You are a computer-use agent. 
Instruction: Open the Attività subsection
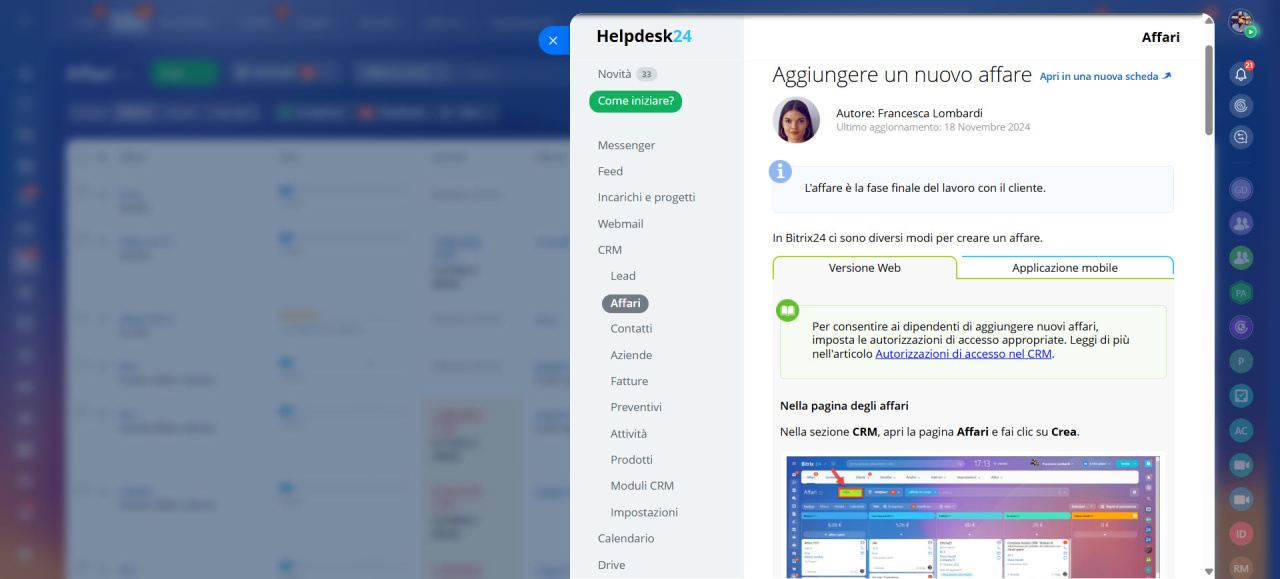click(629, 433)
